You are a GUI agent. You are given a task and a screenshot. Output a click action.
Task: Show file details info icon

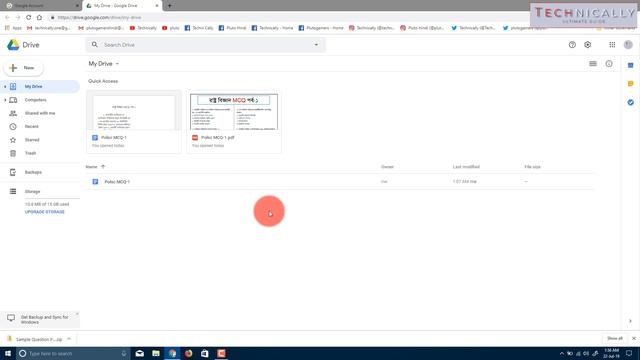(x=609, y=64)
